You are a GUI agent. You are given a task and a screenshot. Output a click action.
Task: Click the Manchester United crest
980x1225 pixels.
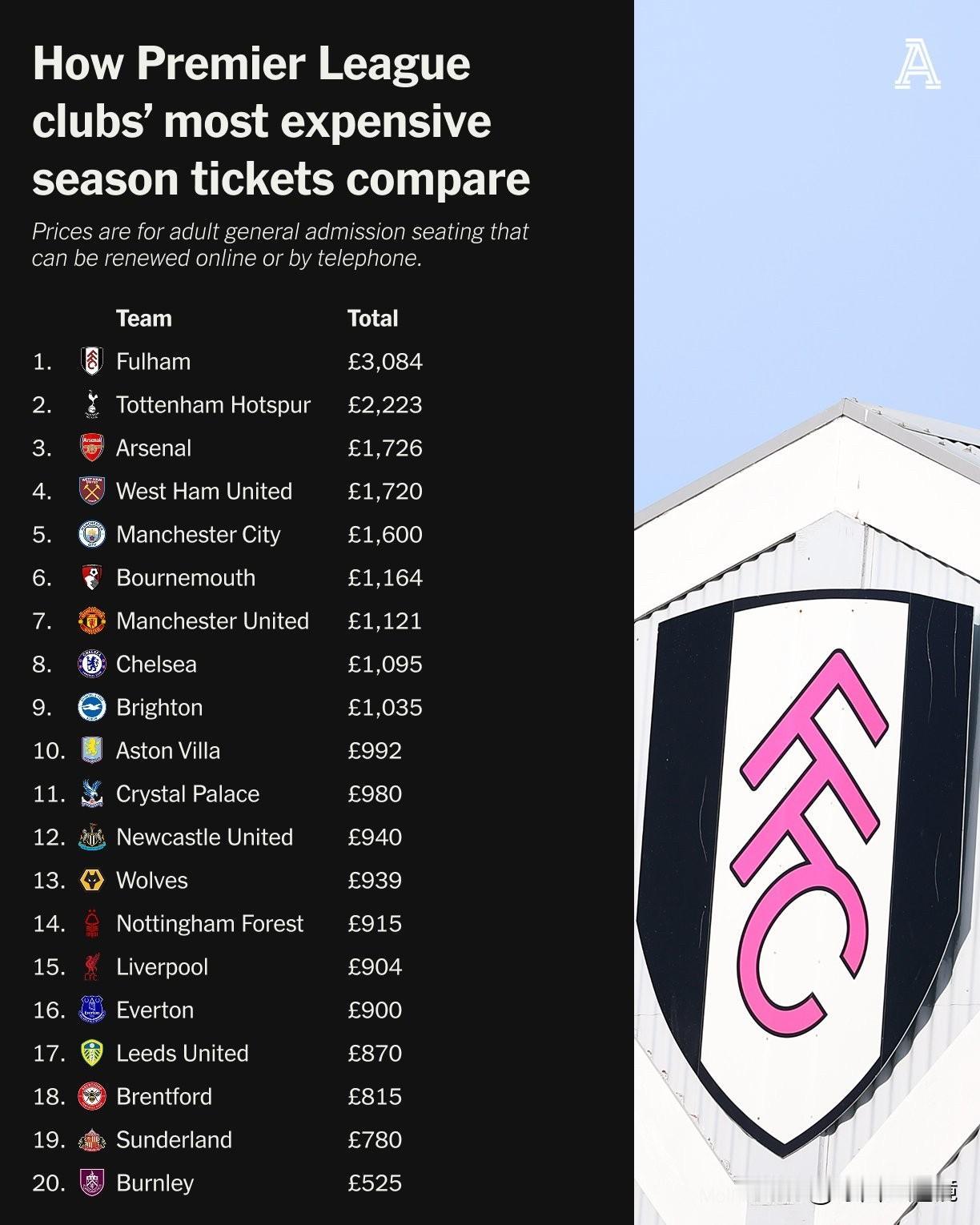tap(92, 621)
